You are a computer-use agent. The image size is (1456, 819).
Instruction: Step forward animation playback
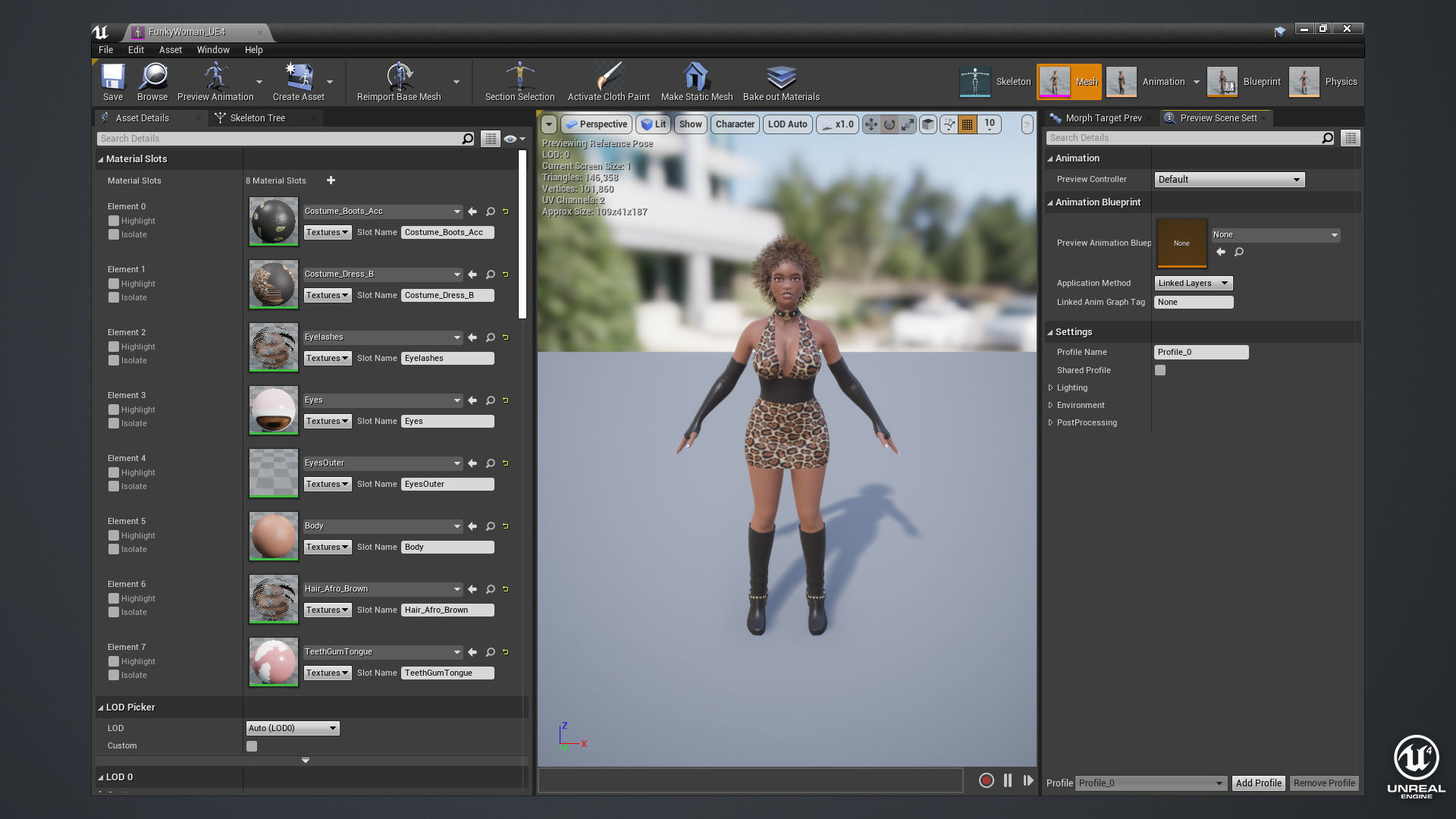click(x=1028, y=780)
